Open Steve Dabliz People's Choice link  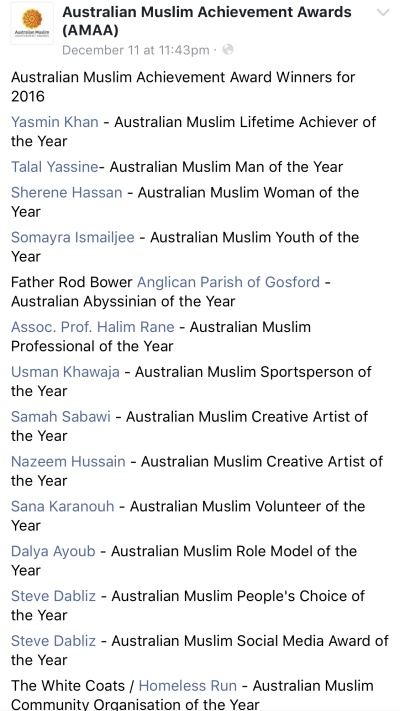pos(54,596)
